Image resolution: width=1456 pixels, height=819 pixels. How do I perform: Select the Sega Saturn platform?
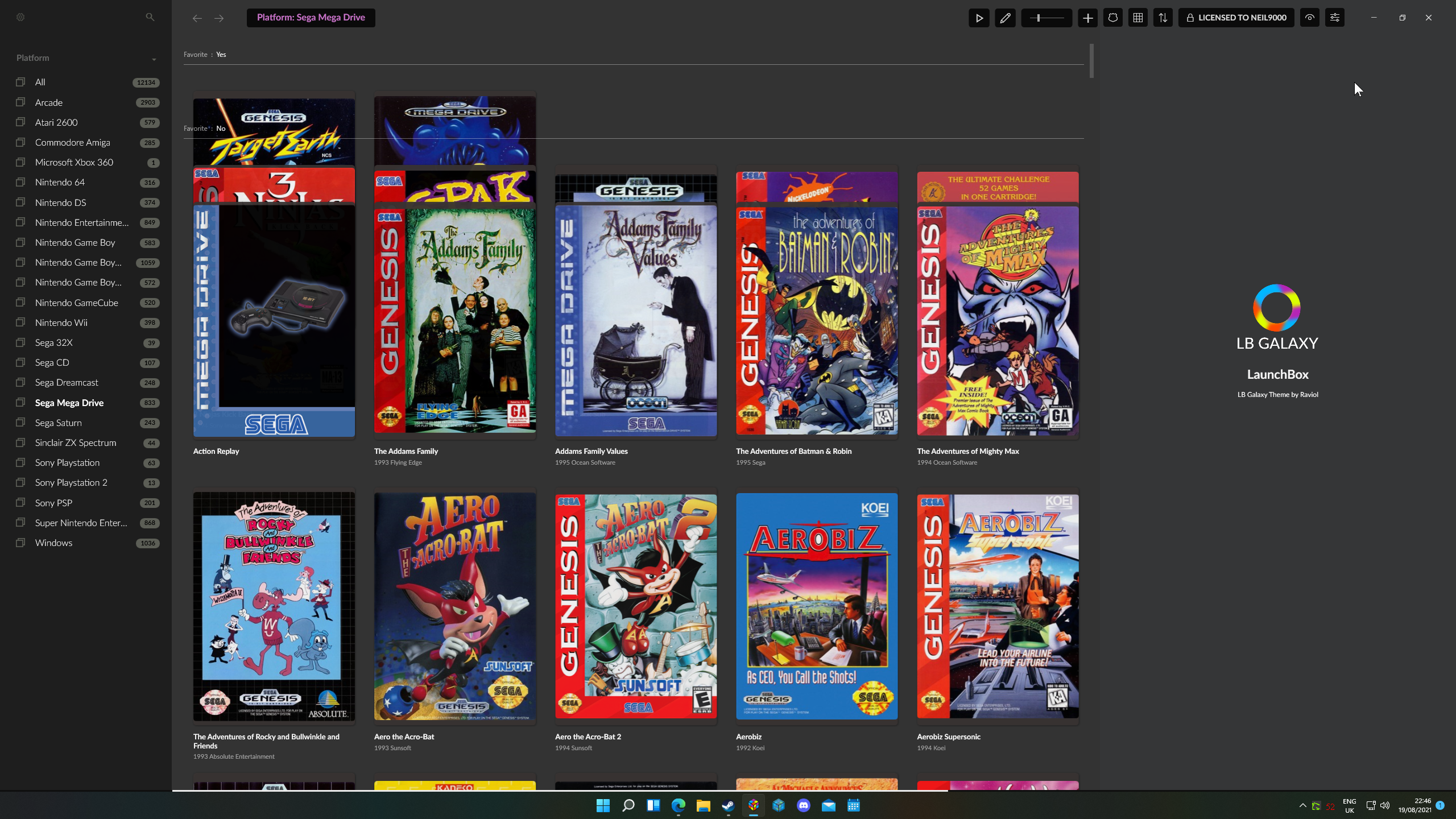[88, 423]
